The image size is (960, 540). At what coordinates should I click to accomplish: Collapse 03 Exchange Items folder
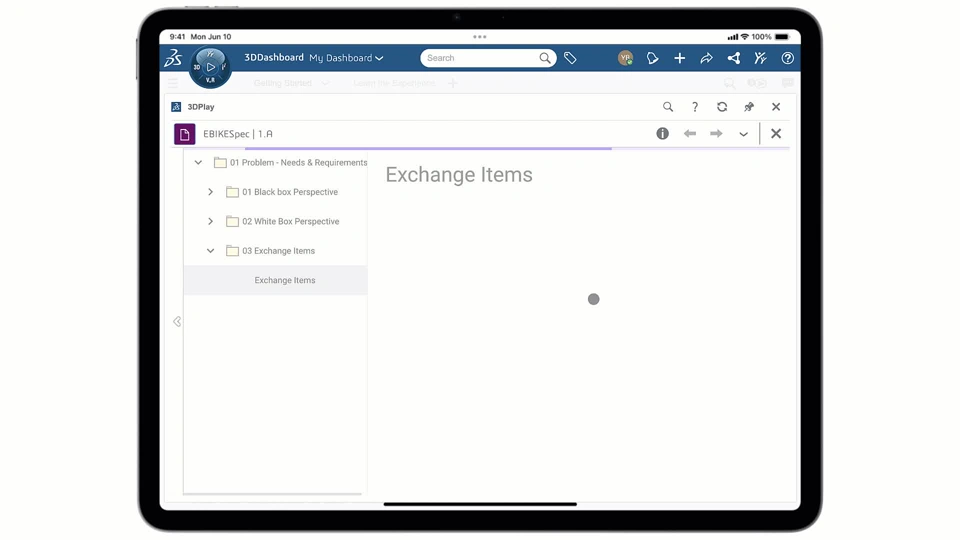point(210,250)
